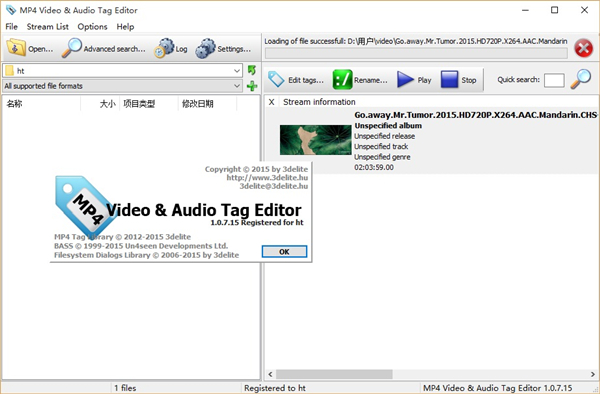Click the Rename icon button

point(342,80)
